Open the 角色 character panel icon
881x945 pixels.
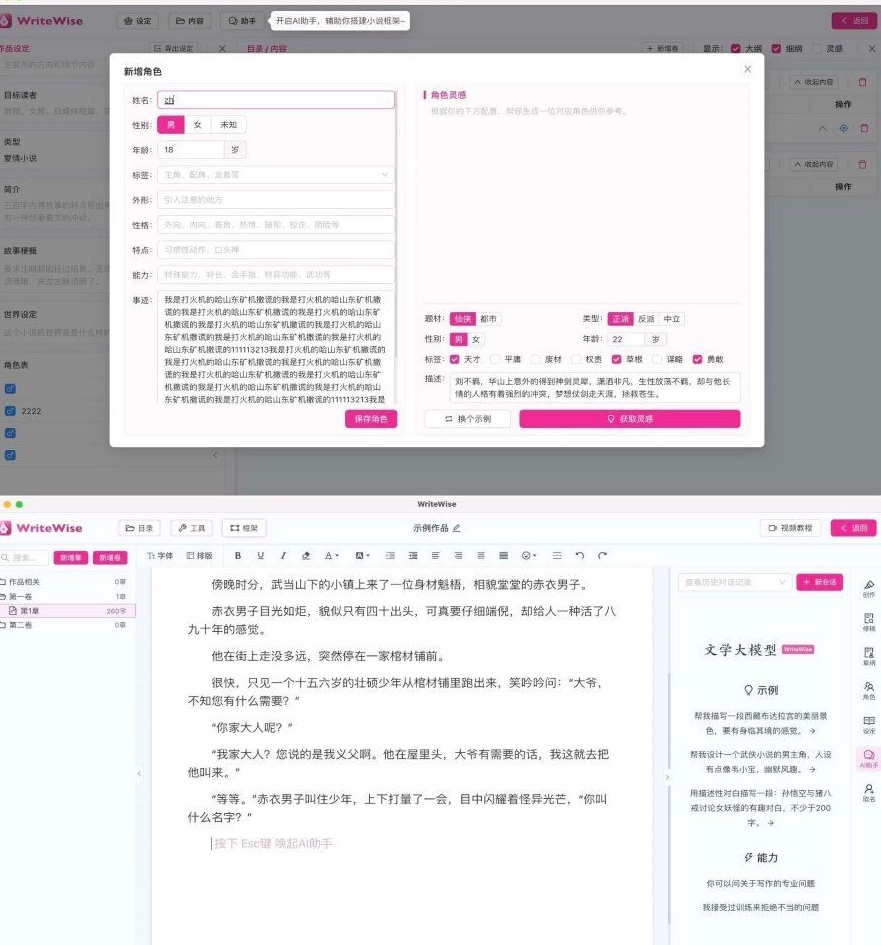coord(866,687)
